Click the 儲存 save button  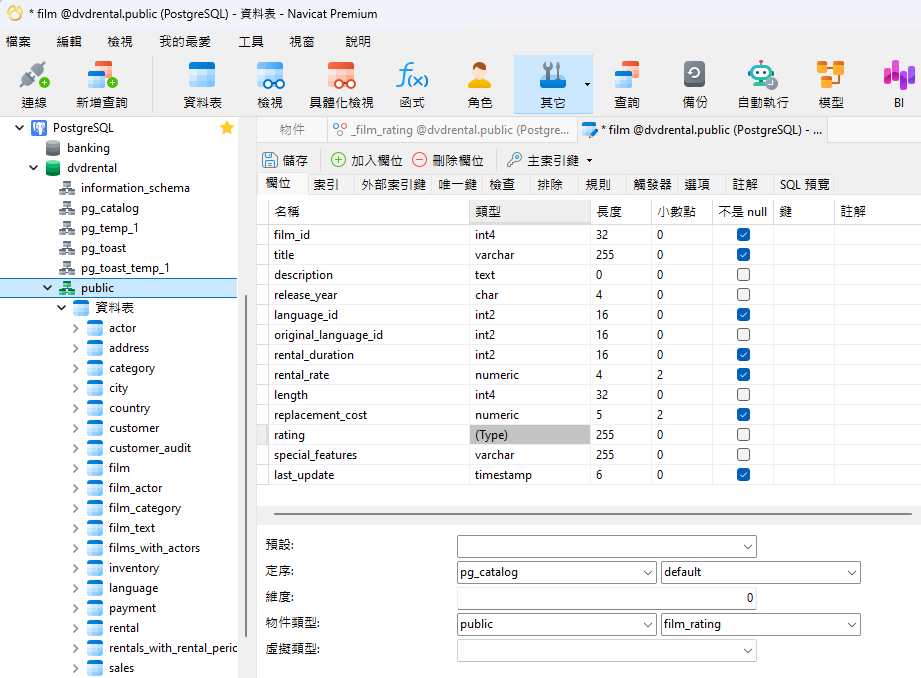point(286,160)
